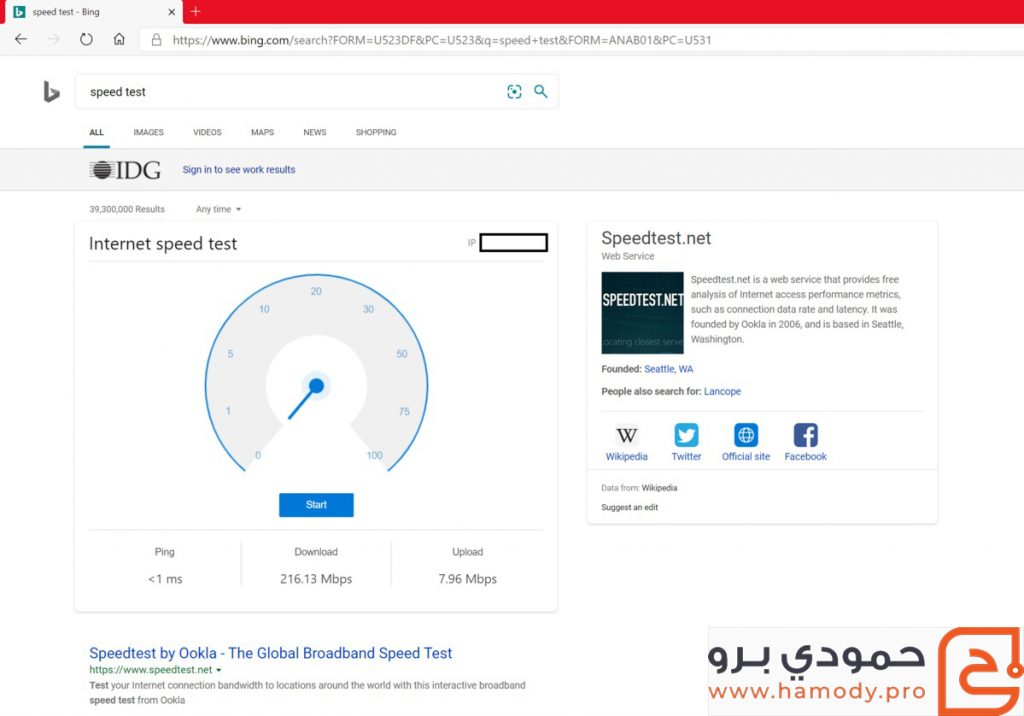1024x716 pixels.
Task: Click Sign in to see work results
Action: [x=239, y=170]
